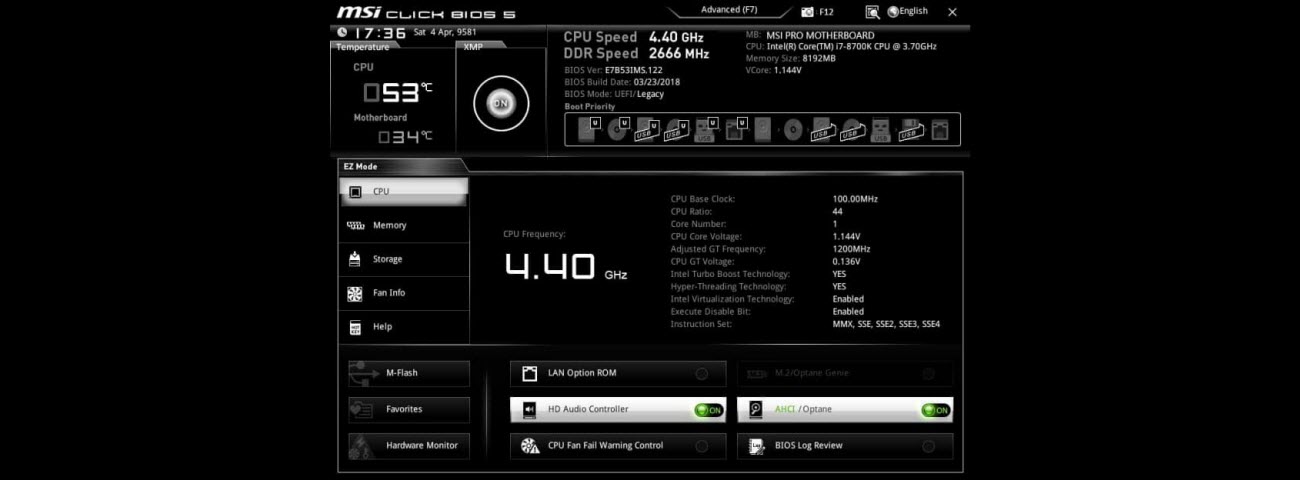Turn off HD Audio Controller switch

tap(708, 410)
